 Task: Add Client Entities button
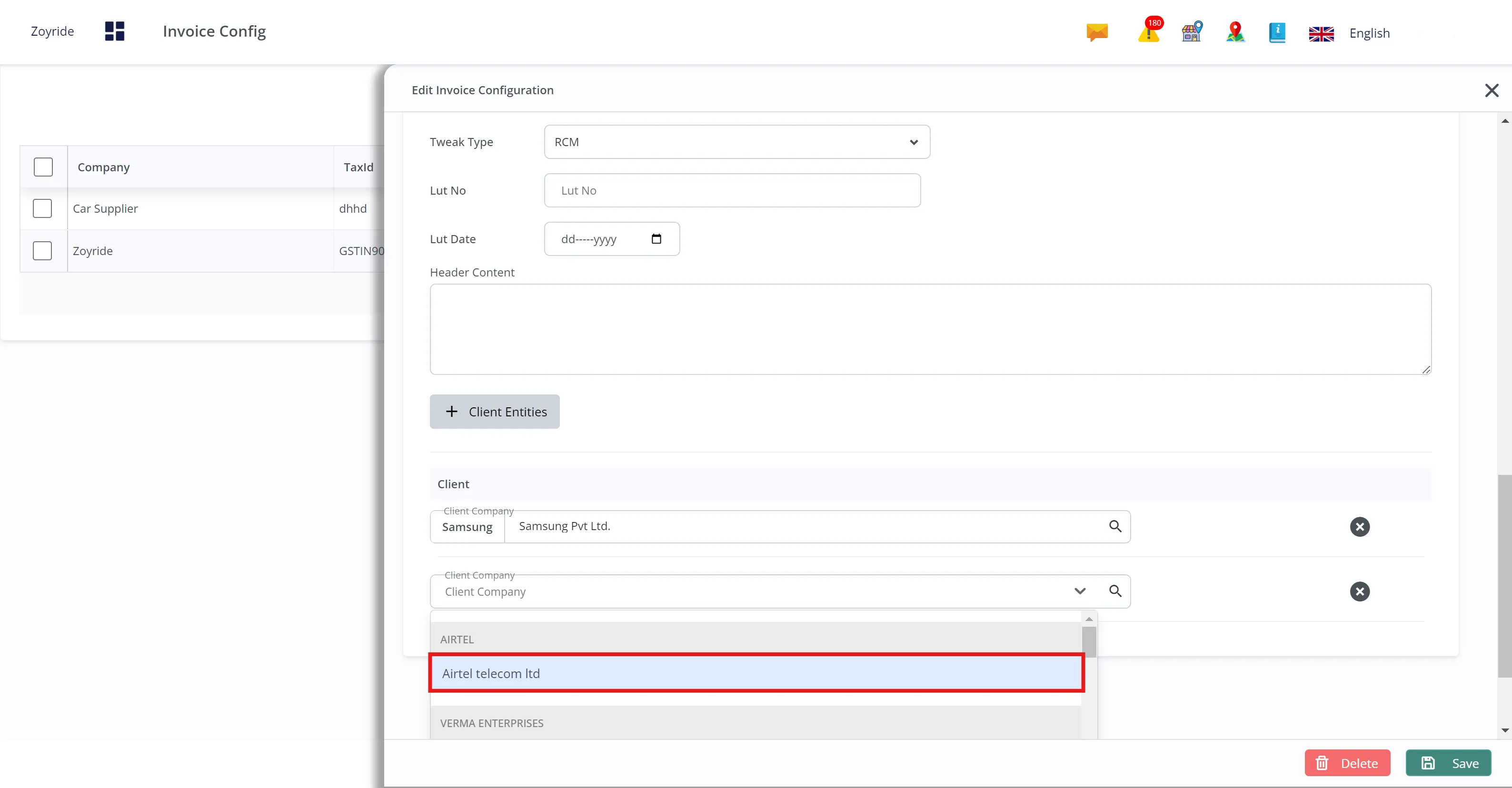tap(494, 411)
